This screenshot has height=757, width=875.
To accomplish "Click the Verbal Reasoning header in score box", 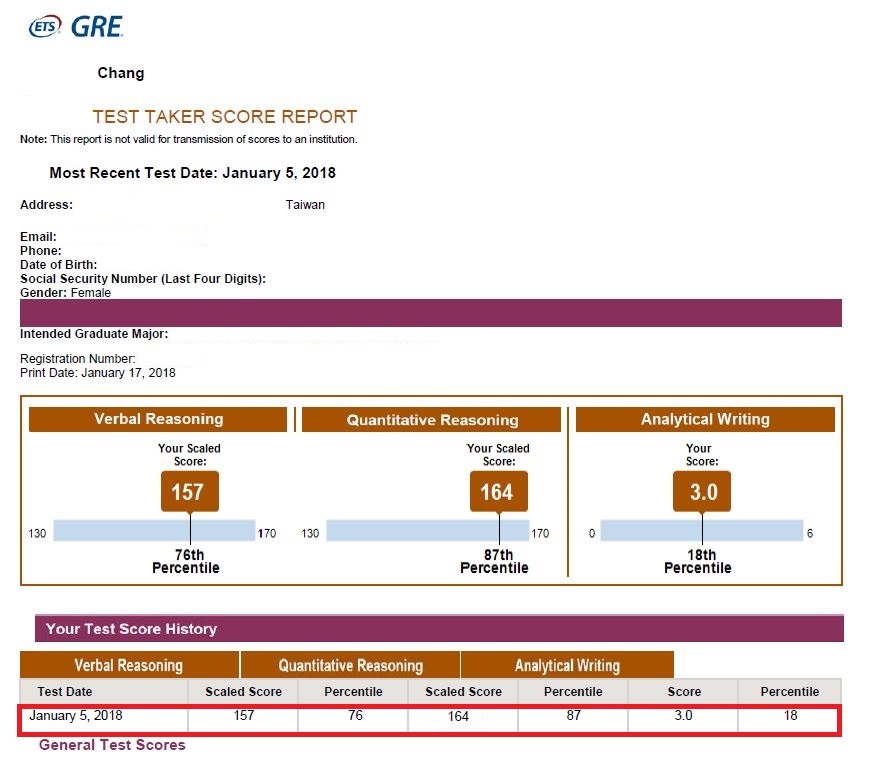I will pyautogui.click(x=158, y=419).
